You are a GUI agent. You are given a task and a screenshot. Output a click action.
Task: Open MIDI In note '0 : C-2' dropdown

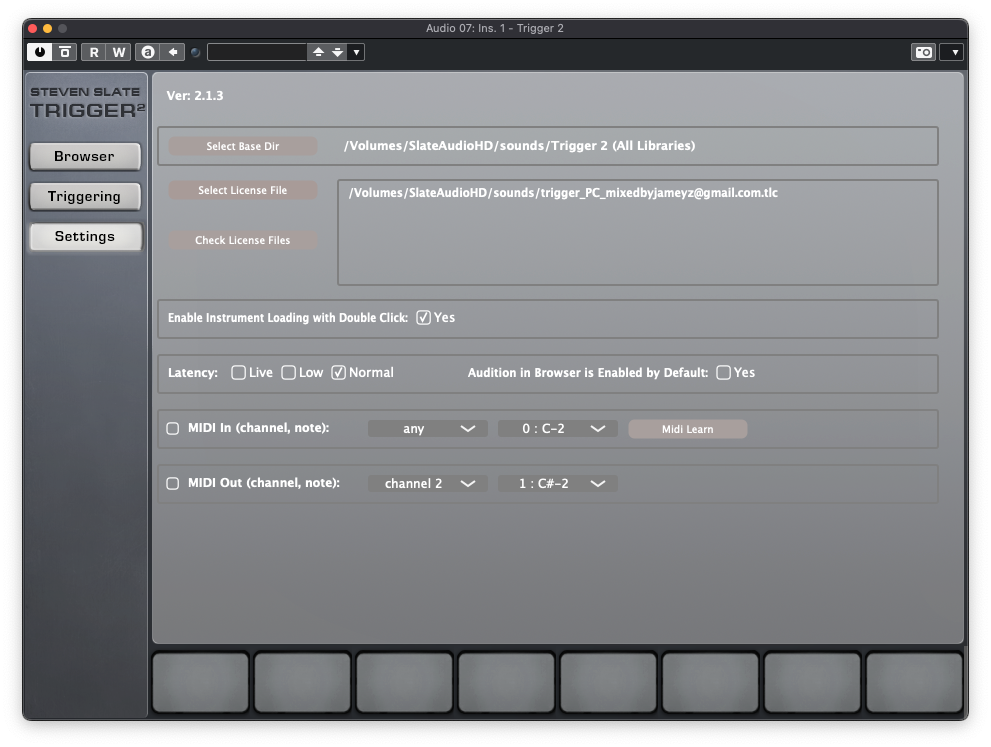pyautogui.click(x=558, y=428)
